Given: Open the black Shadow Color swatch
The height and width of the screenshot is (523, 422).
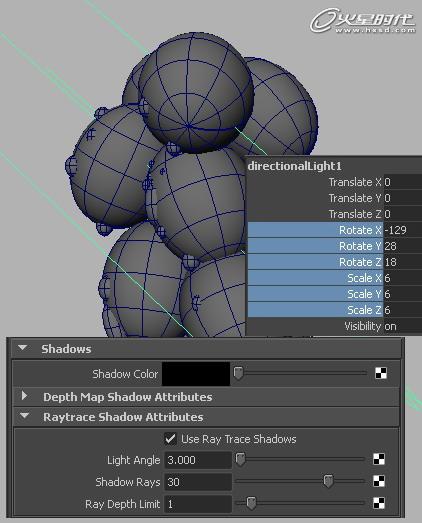Looking at the screenshot, I should coord(196,374).
